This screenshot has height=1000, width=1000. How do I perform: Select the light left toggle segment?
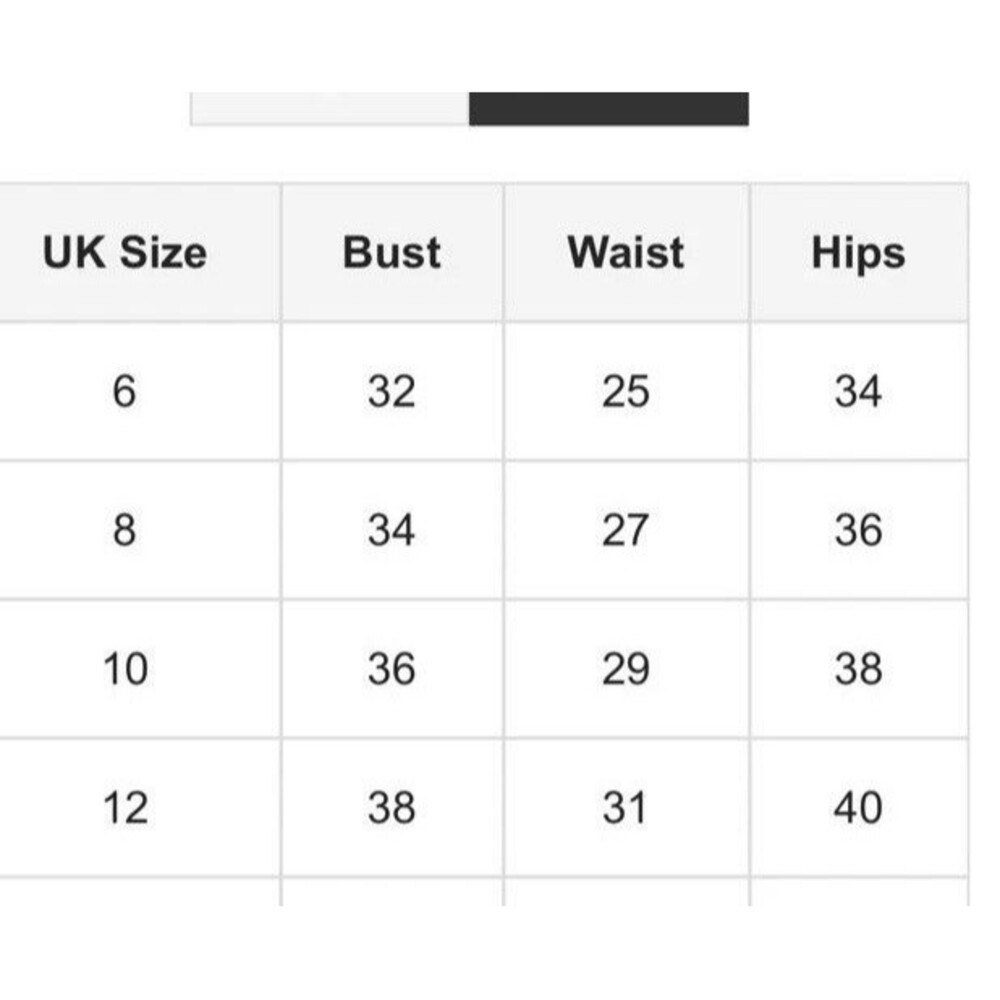coord(330,109)
